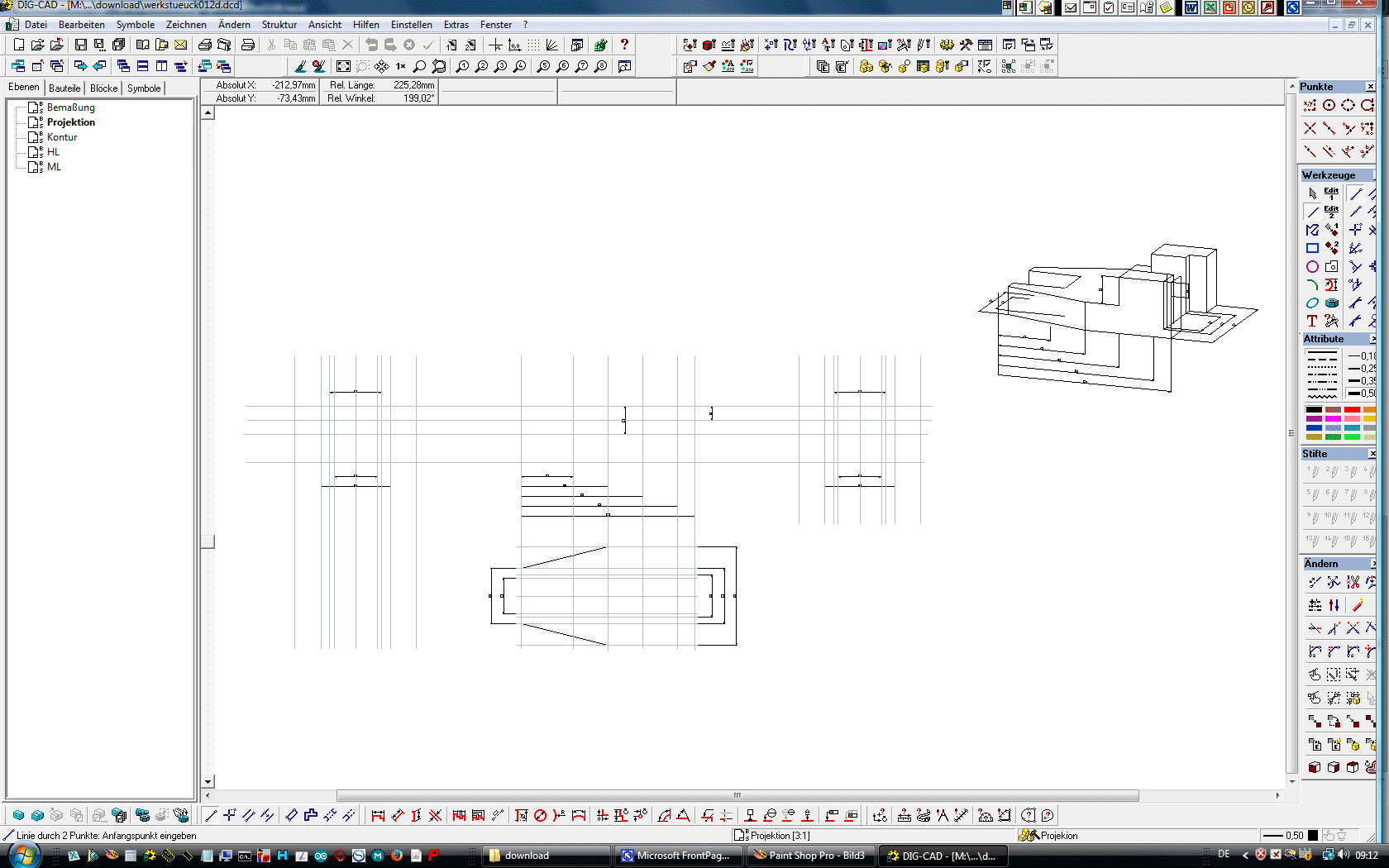Save the drawing with the floppy icon

(81, 45)
